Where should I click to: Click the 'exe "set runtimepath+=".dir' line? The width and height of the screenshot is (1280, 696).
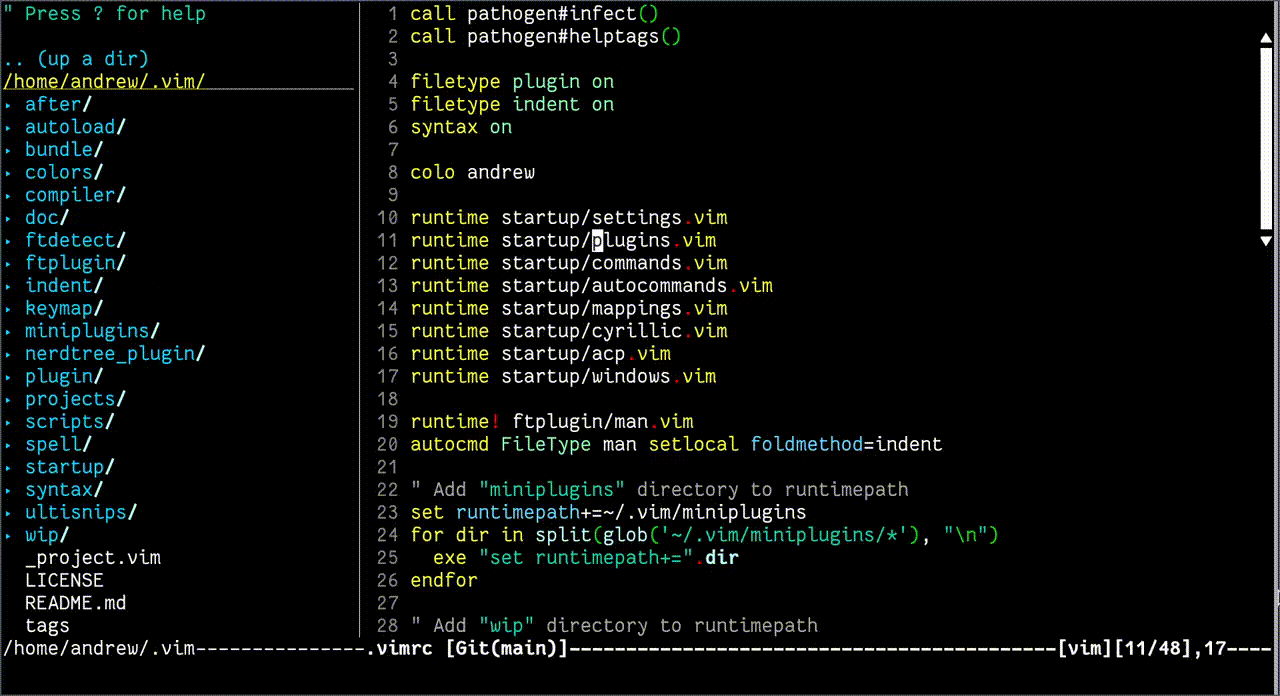click(586, 558)
